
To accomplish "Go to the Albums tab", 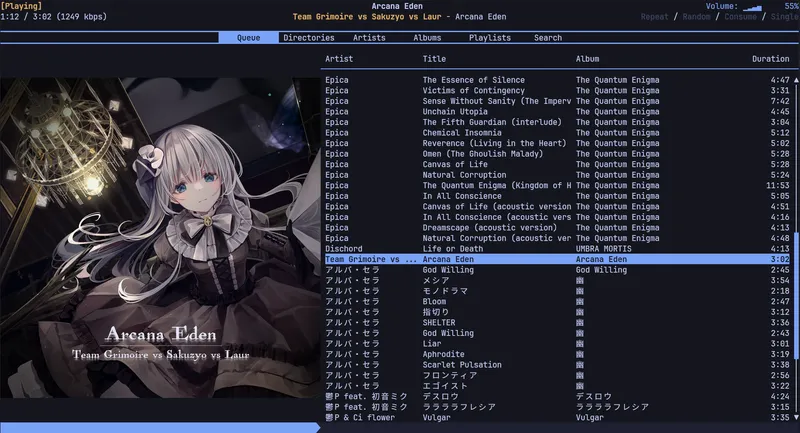I will (x=427, y=38).
